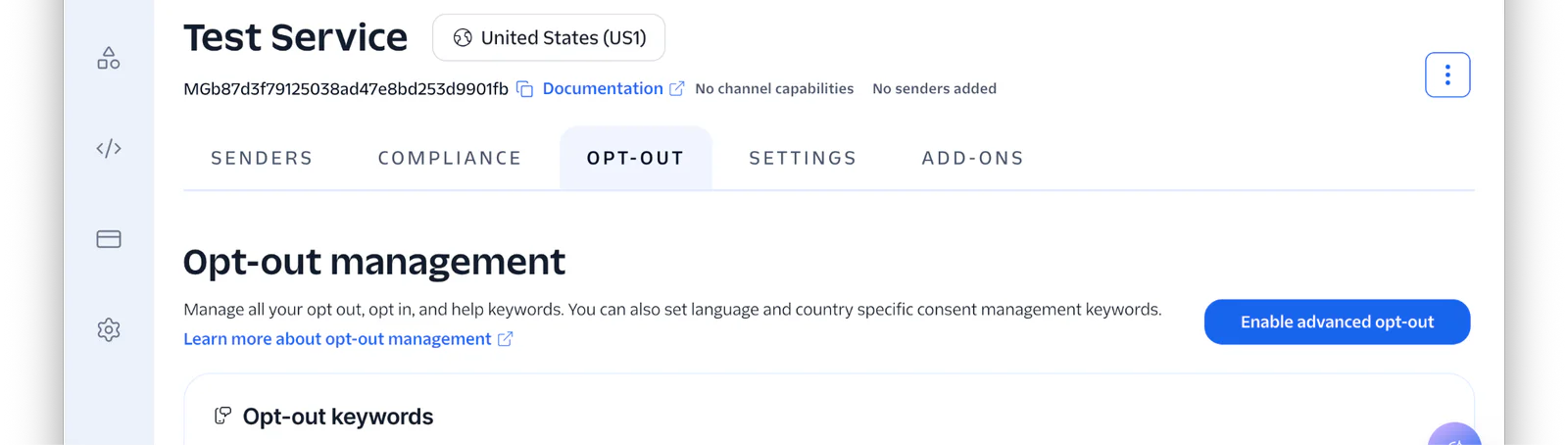
Task: Open the shapes icon in sidebar
Action: click(x=109, y=59)
